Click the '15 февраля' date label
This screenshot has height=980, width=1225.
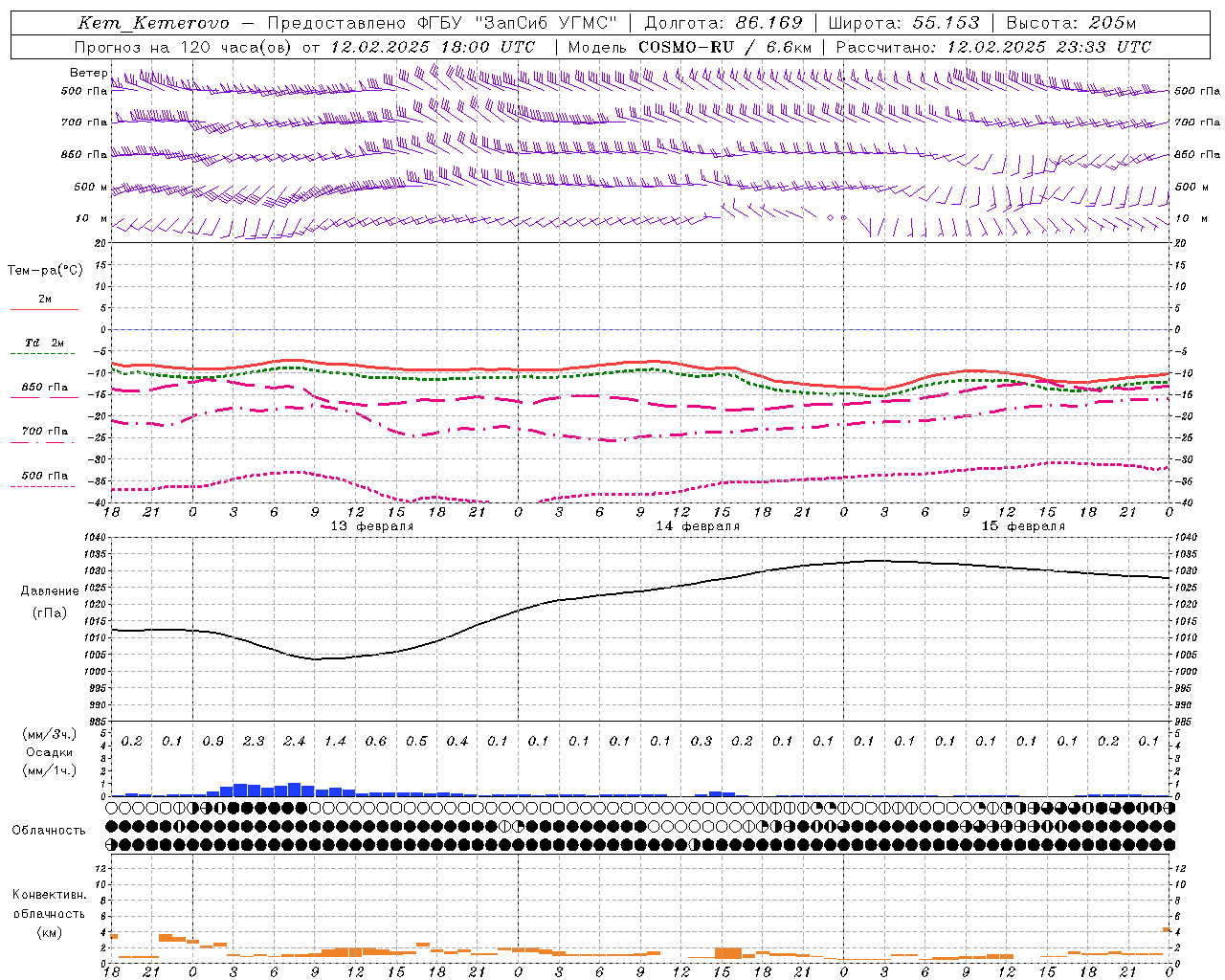1023,526
